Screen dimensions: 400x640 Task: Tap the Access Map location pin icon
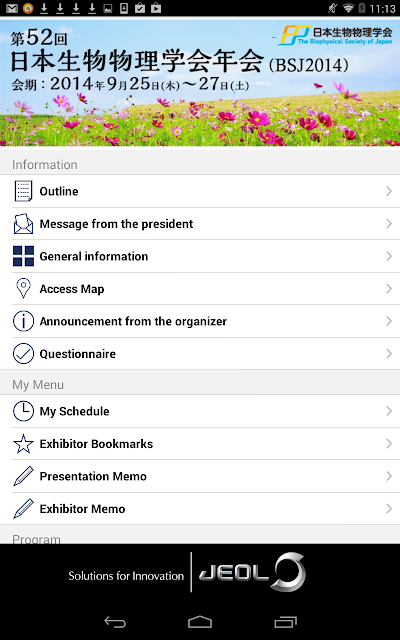pos(23,289)
